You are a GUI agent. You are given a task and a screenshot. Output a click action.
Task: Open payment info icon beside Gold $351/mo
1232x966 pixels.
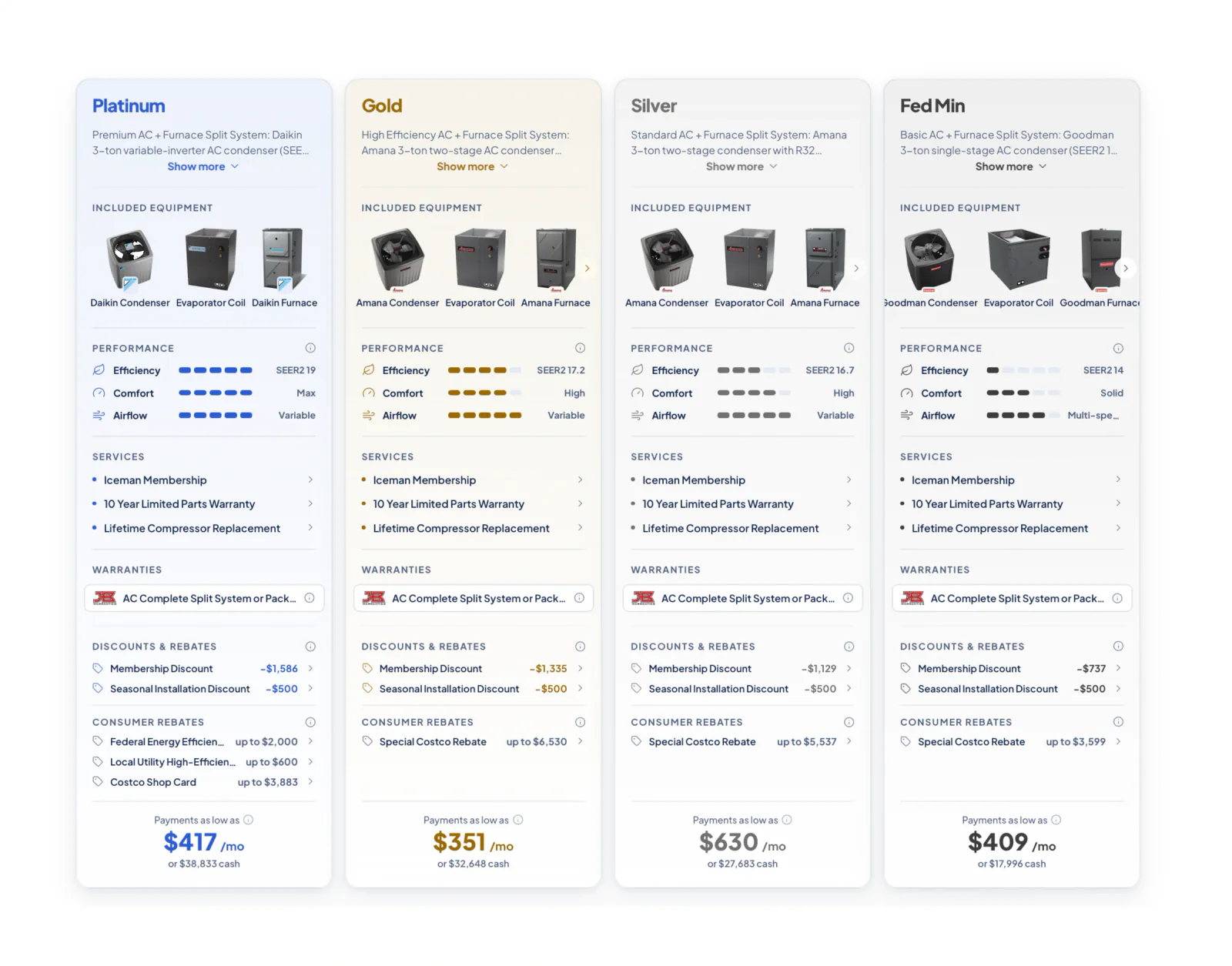[x=517, y=820]
